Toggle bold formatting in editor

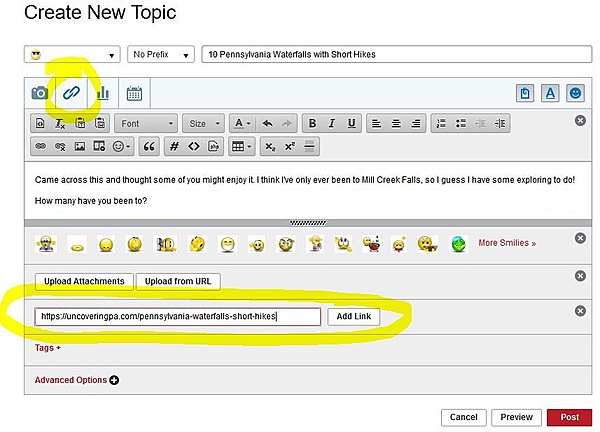[x=313, y=124]
